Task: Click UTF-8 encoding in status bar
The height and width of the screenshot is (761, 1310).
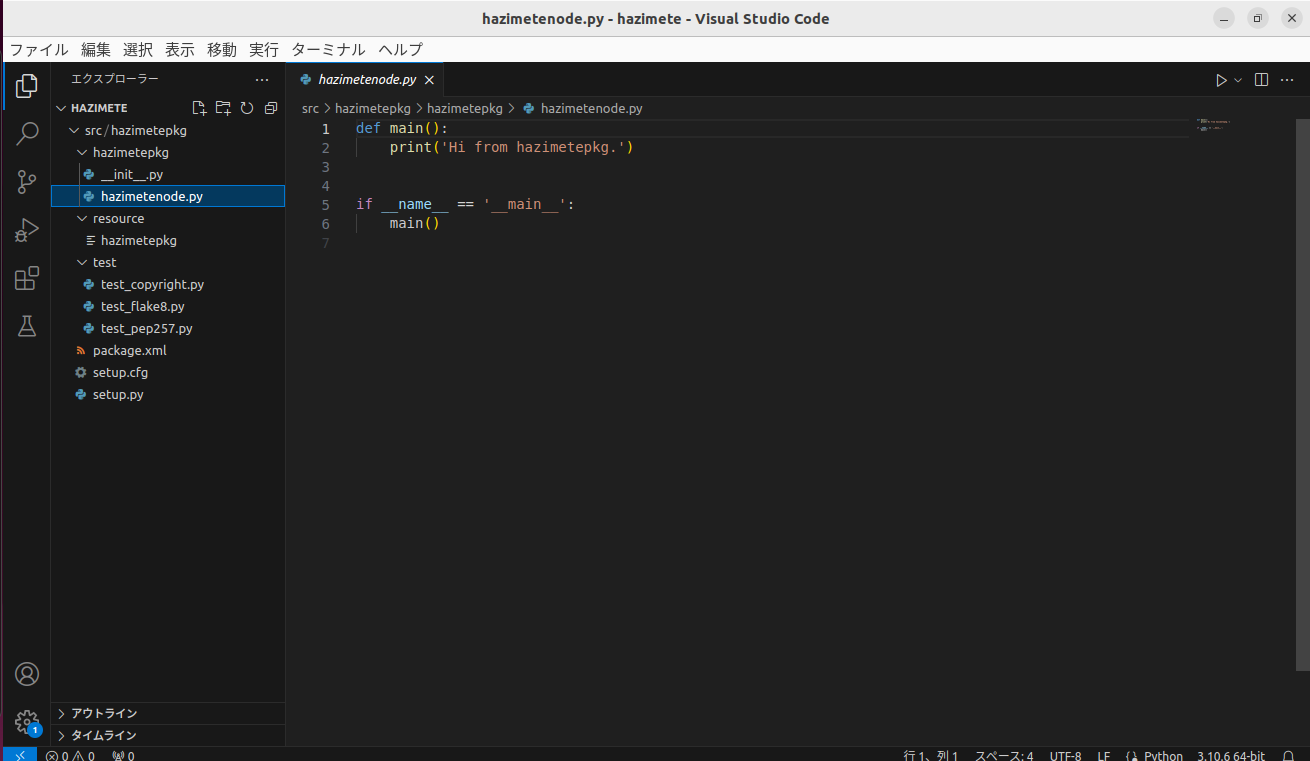Action: (1065, 756)
